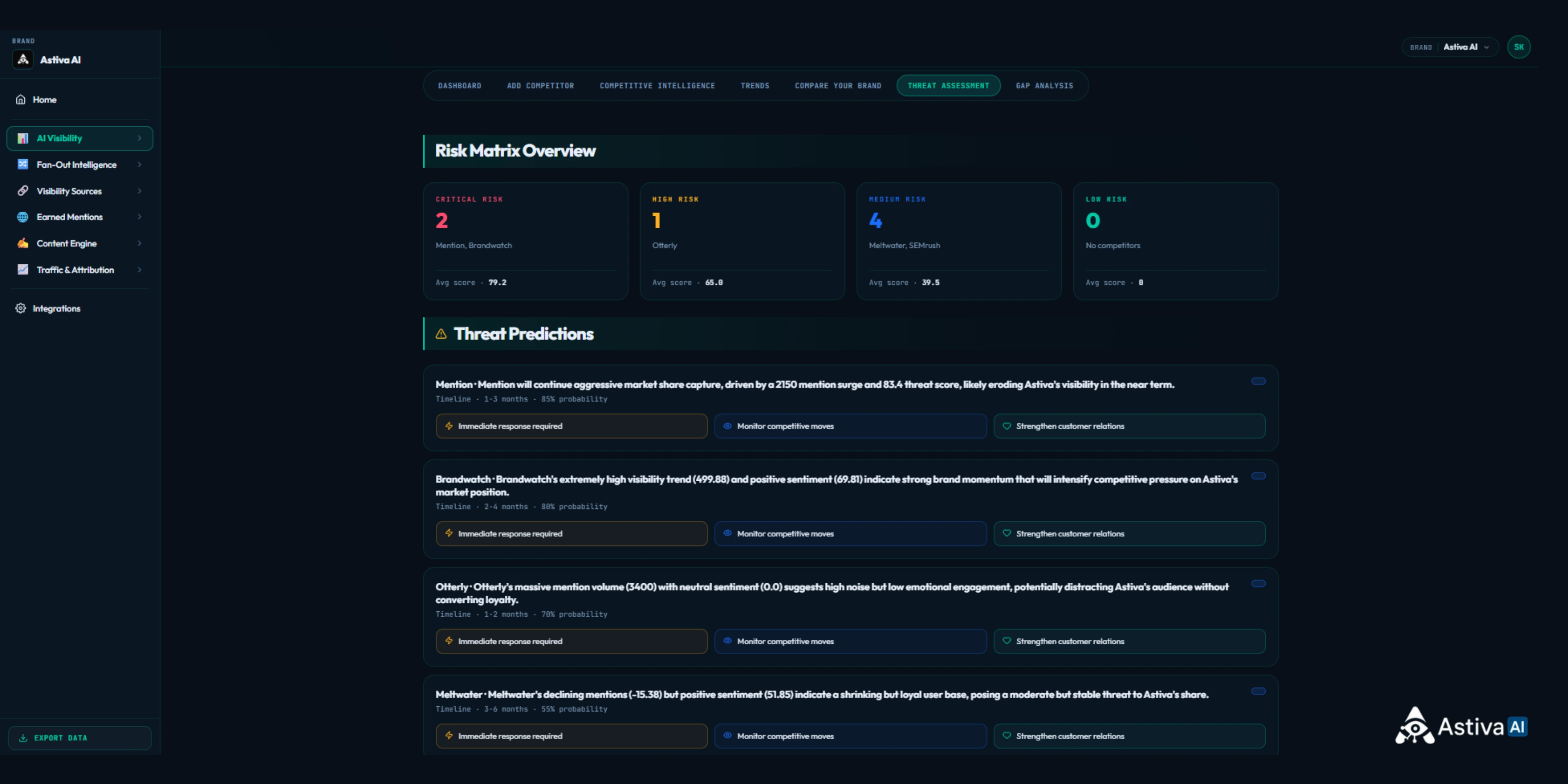This screenshot has height=784, width=1568.
Task: Click the eye icon in the Otterly threat card
Action: point(728,640)
